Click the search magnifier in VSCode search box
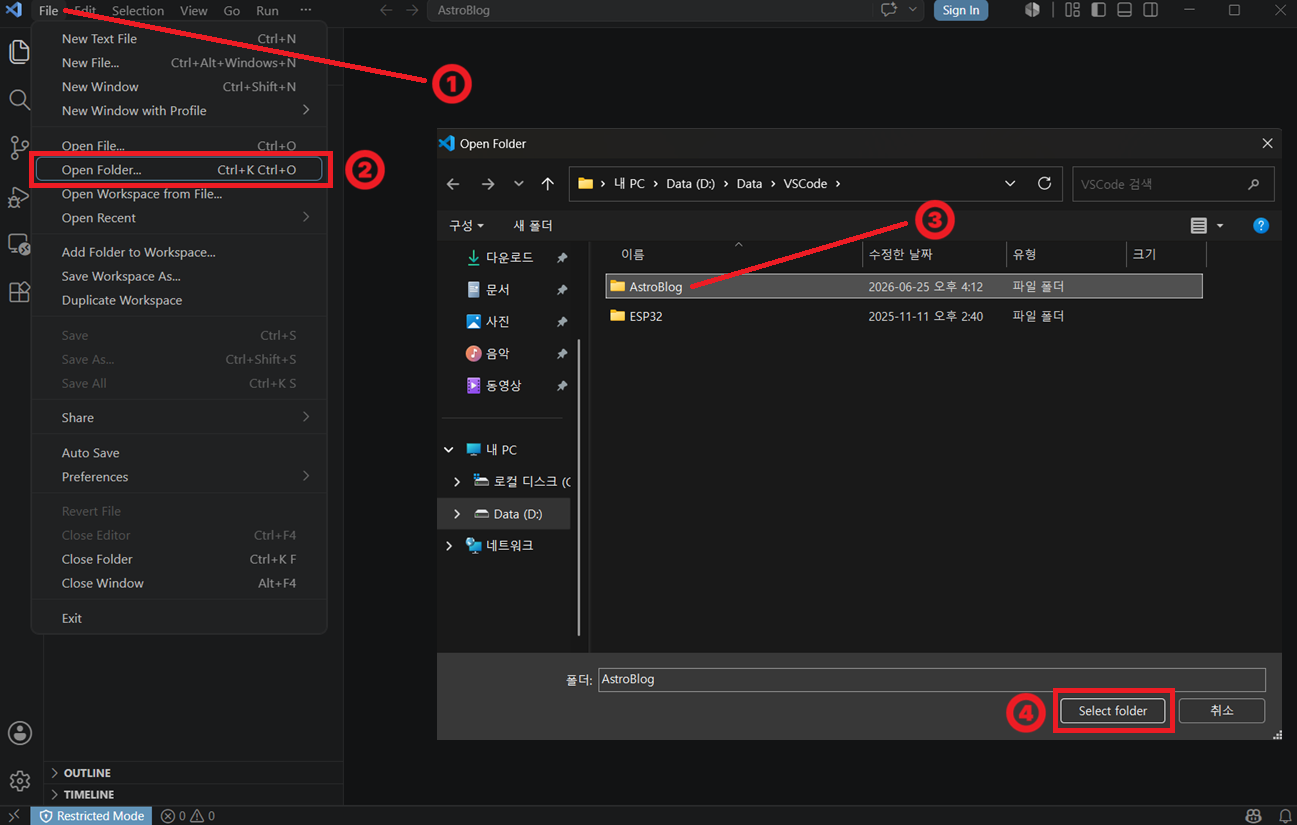1297x825 pixels. point(1254,184)
